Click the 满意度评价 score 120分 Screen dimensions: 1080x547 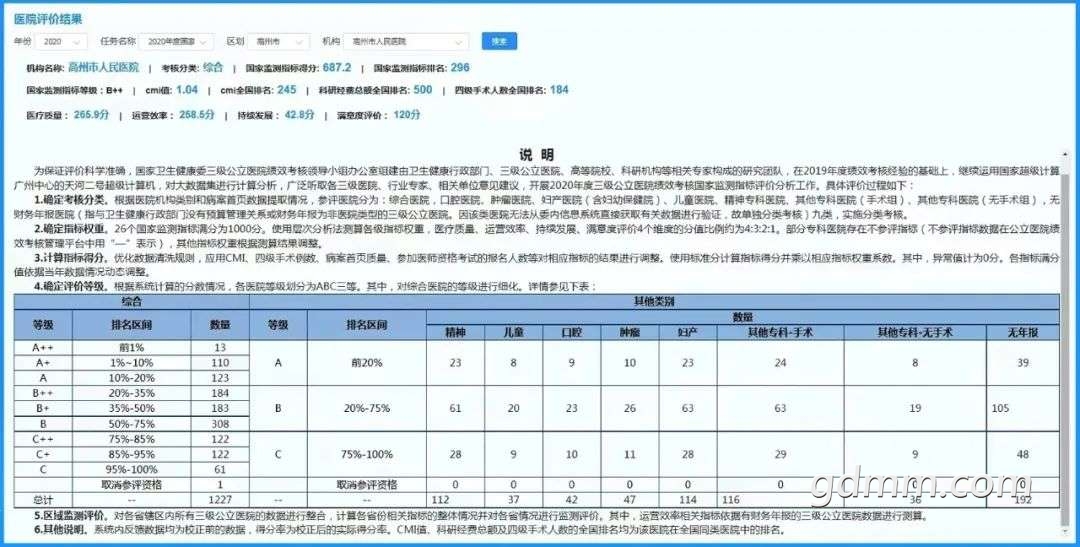click(407, 115)
